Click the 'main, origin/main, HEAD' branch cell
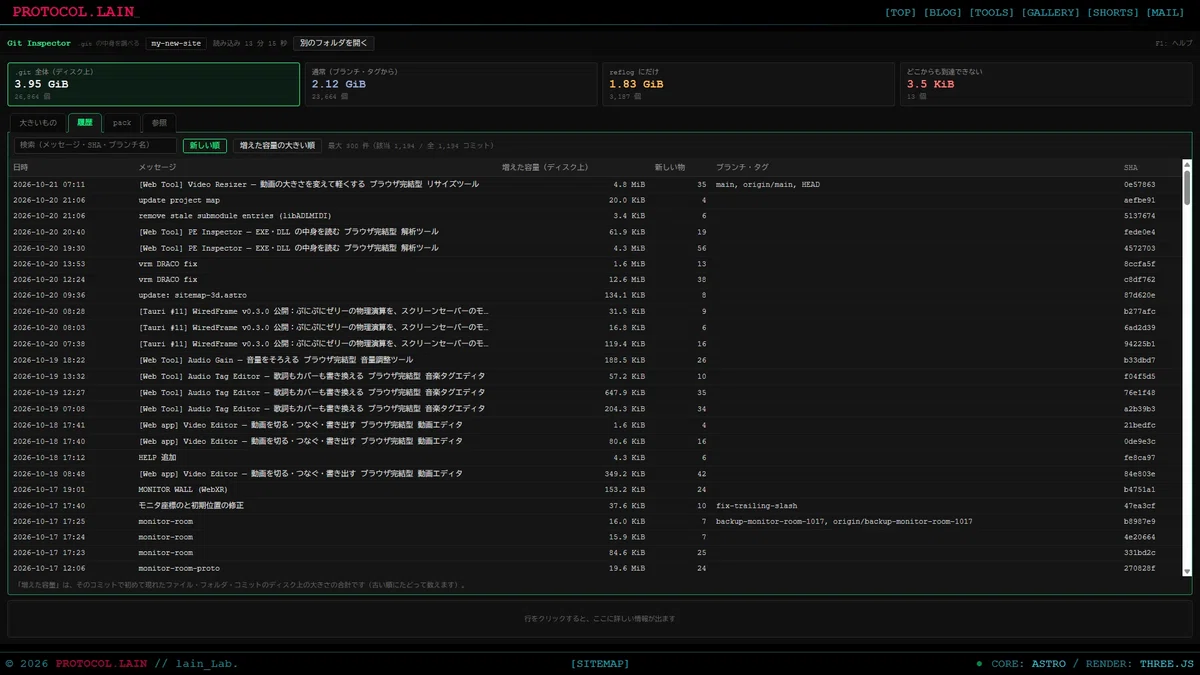 (768, 184)
